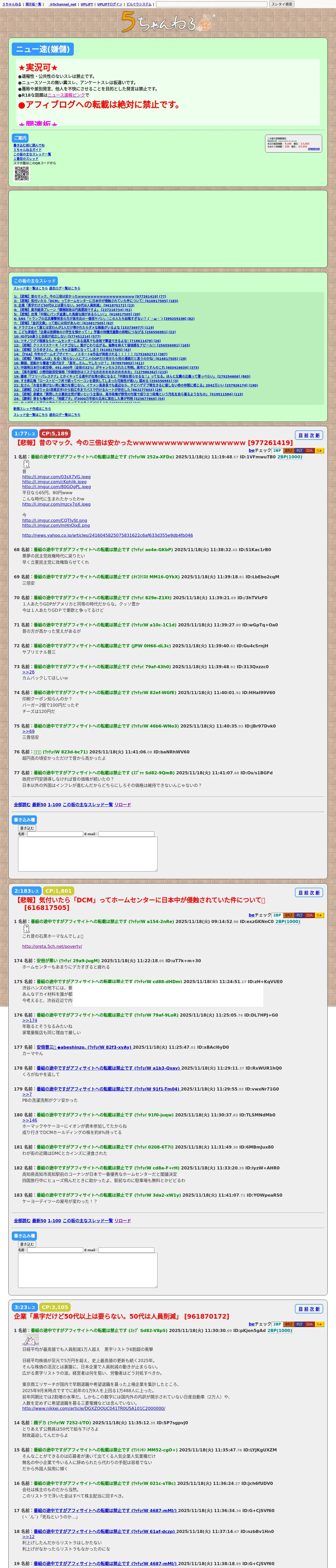Click anchor >>174 in post 176
The height and width of the screenshot is (1568, 336).
pos(30,1021)
